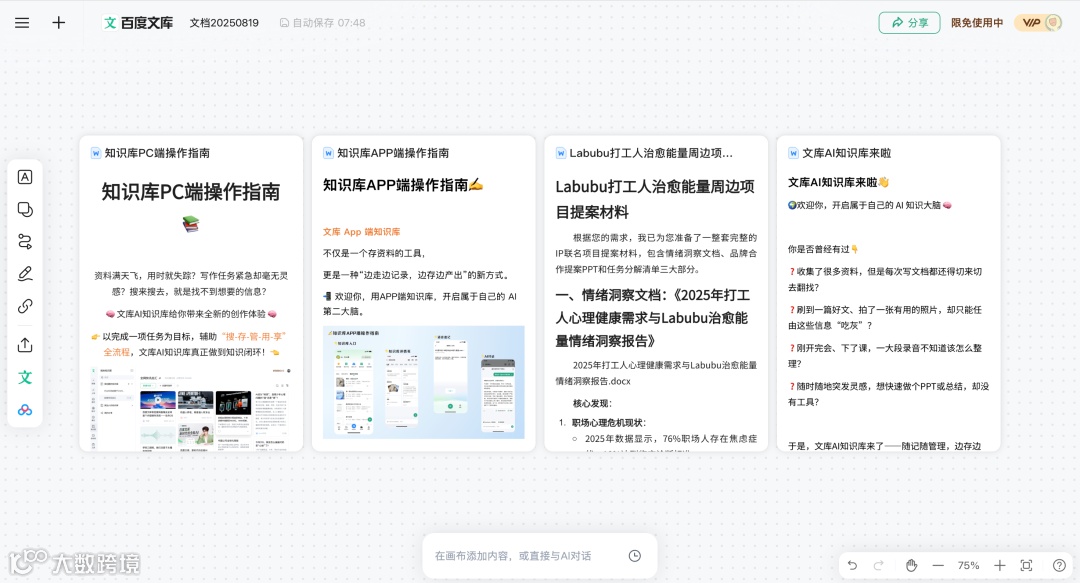1080x583 pixels.
Task: Open 知识库APP端操作指南 card
Action: pos(424,294)
